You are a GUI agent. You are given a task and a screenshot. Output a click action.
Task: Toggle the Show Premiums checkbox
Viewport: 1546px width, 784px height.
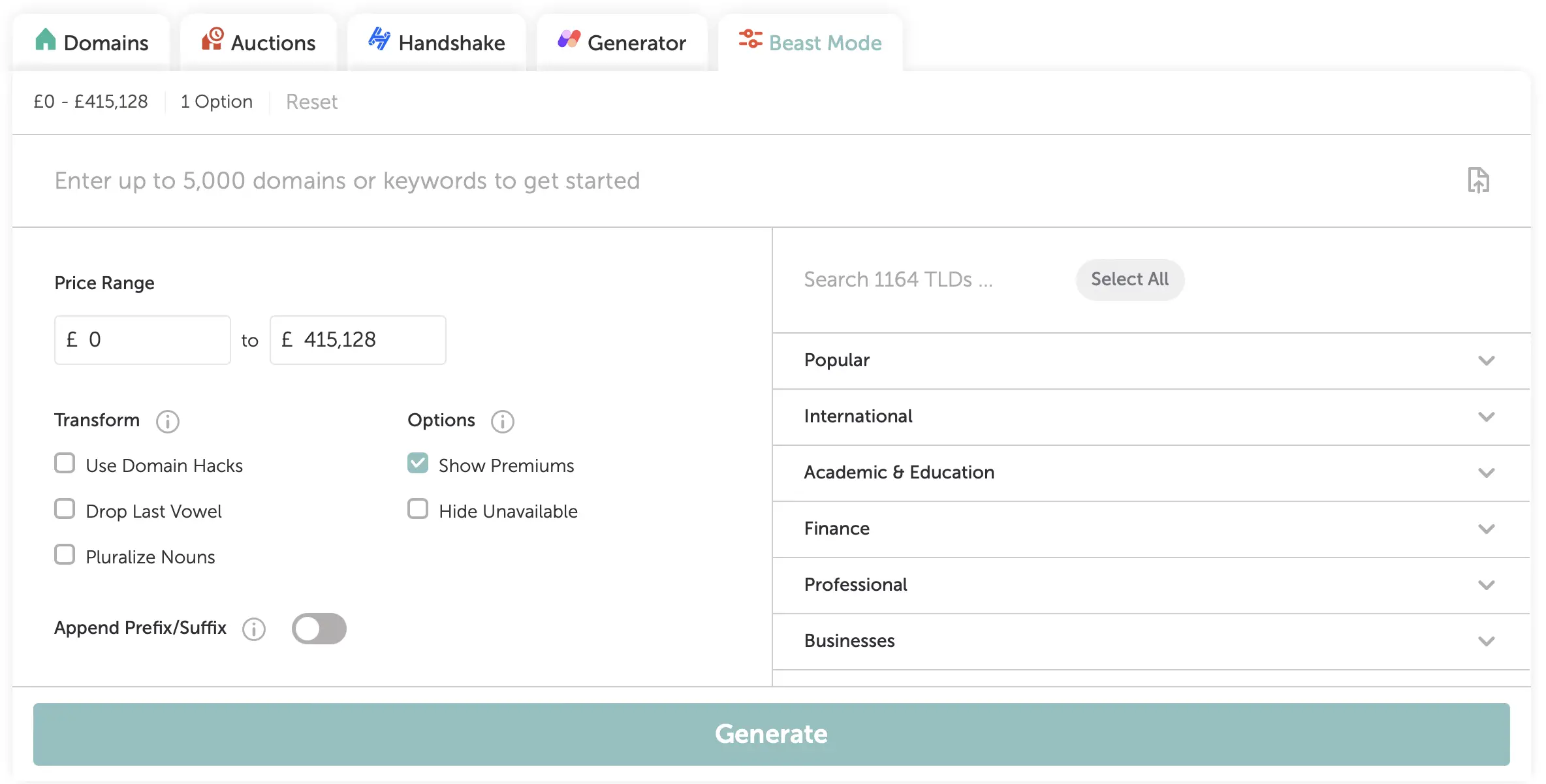tap(418, 464)
